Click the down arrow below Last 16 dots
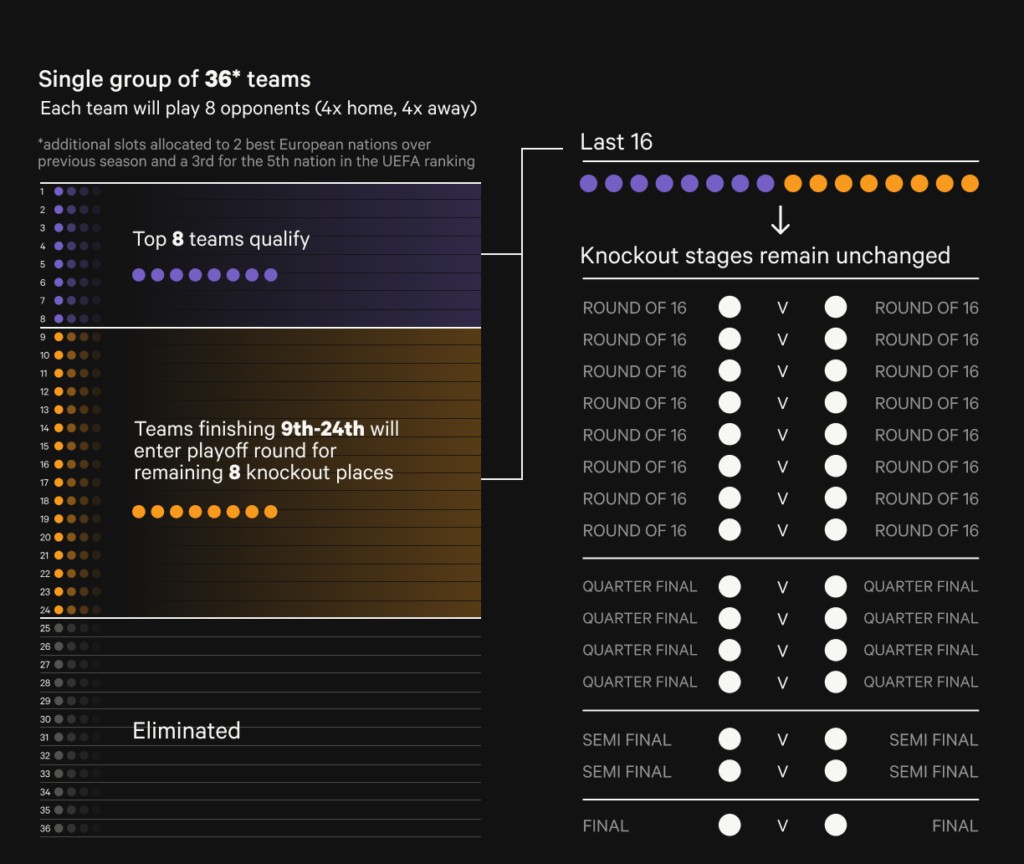Viewport: 1024px width, 864px height. pyautogui.click(x=781, y=220)
